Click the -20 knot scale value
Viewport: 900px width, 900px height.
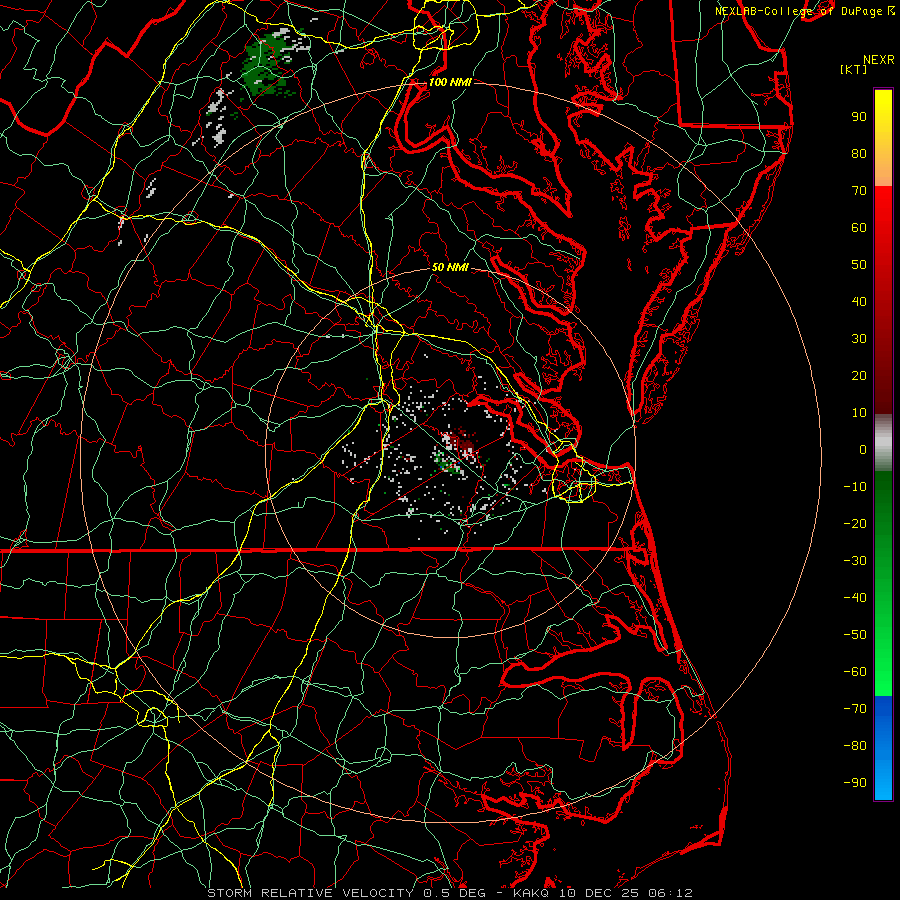click(855, 523)
